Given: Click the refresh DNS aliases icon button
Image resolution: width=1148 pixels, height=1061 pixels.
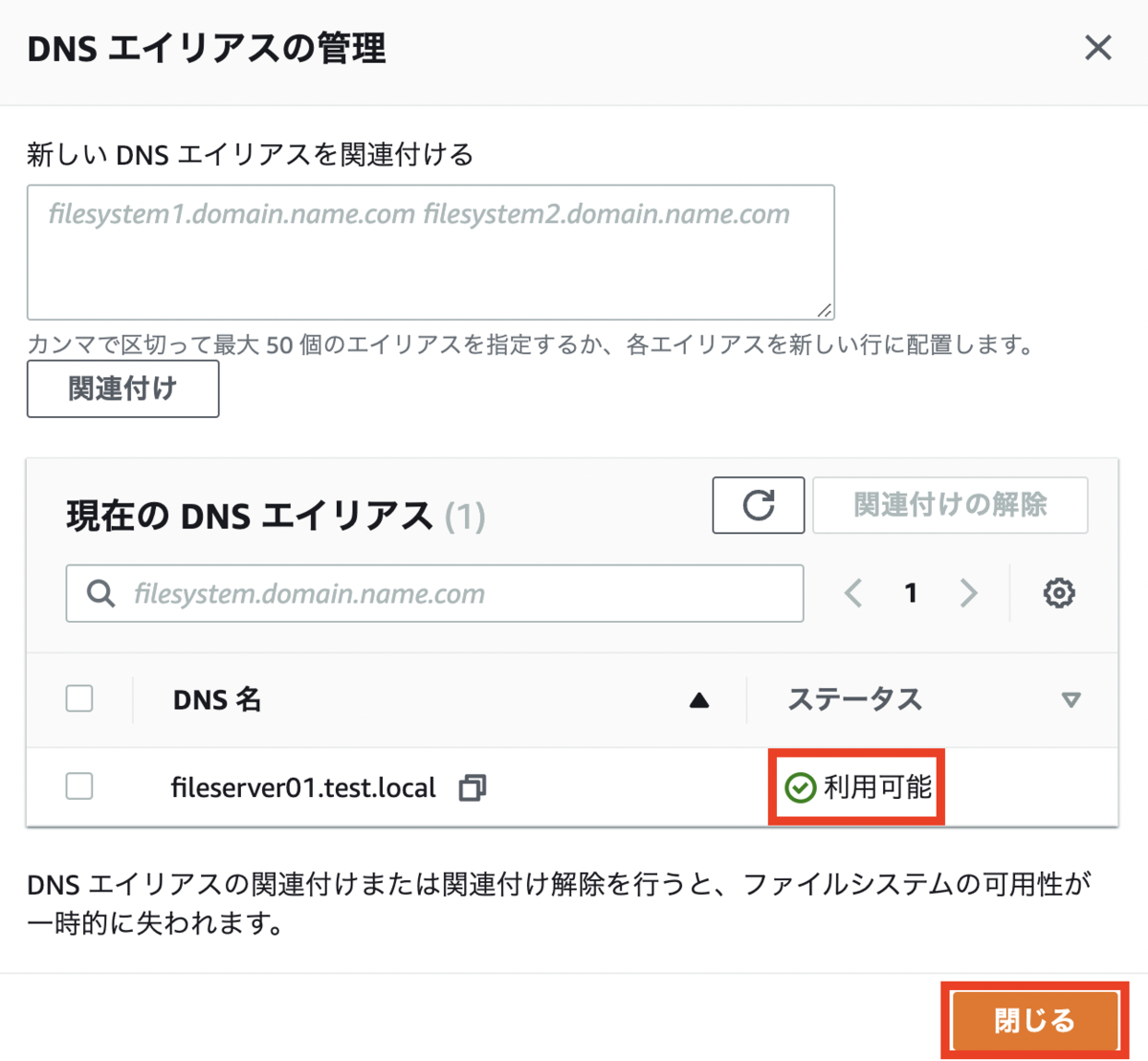Looking at the screenshot, I should pyautogui.click(x=758, y=505).
